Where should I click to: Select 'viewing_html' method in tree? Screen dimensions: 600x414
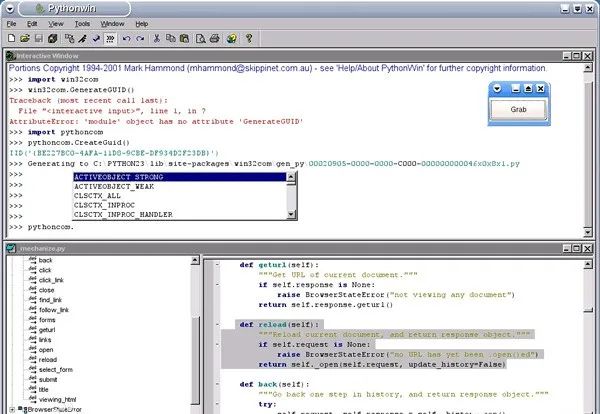pos(58,399)
